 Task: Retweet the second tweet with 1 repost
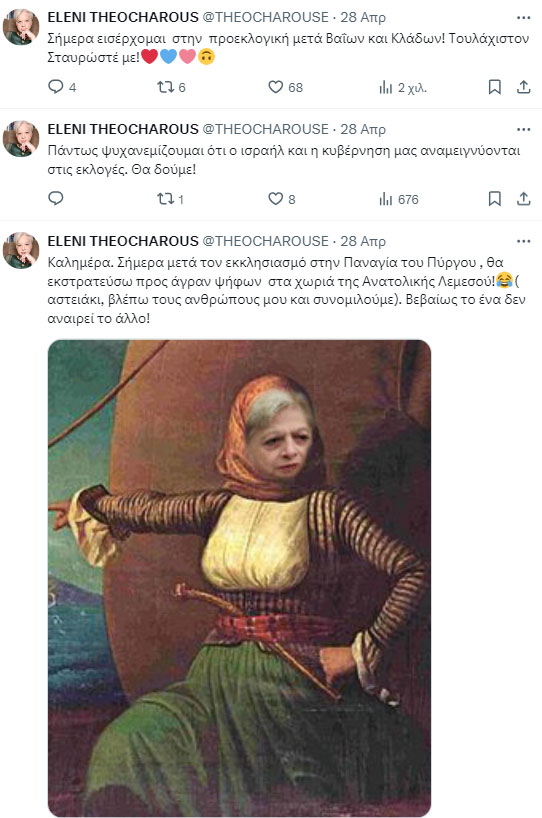point(170,199)
